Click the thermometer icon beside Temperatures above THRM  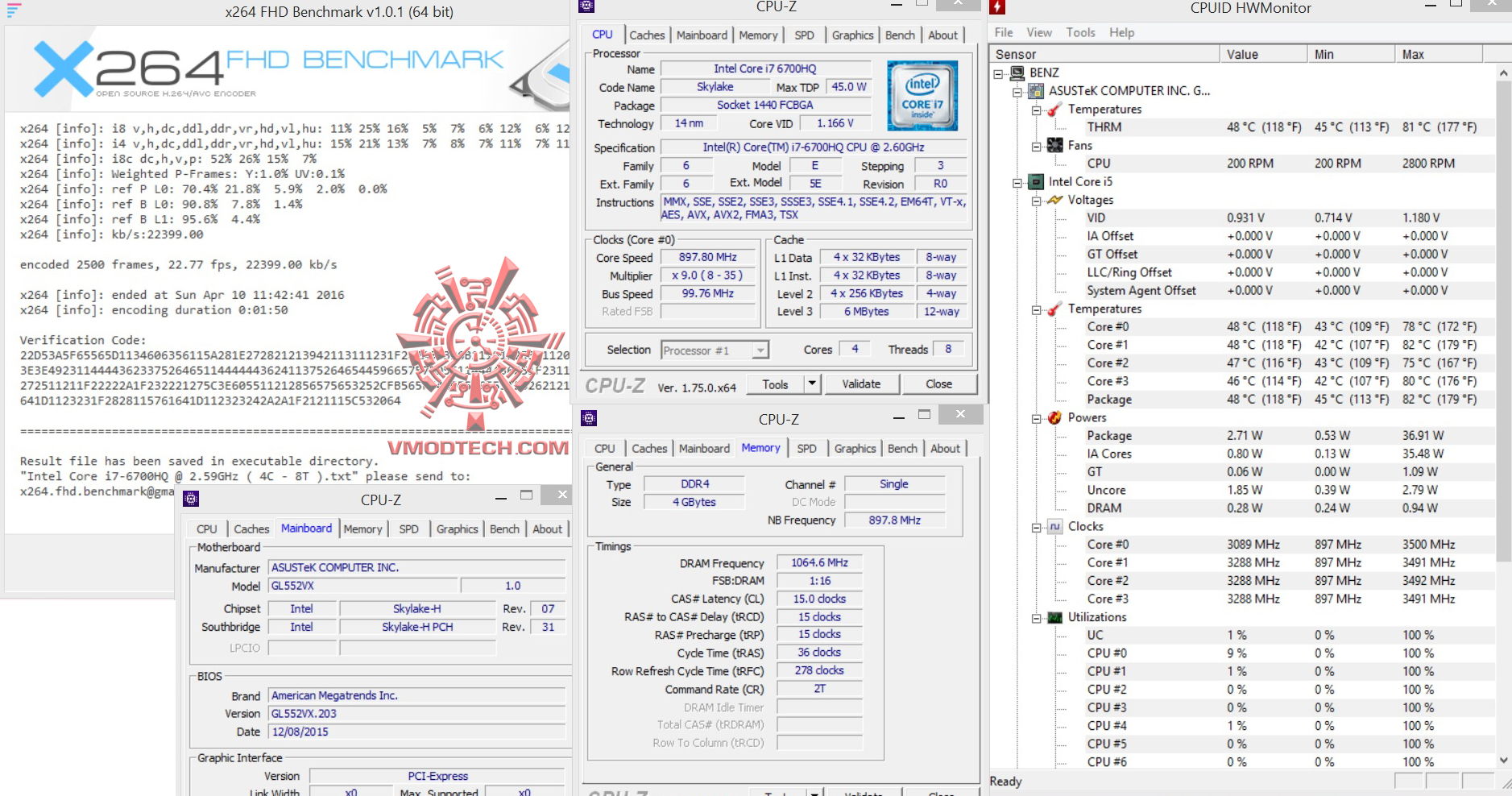pyautogui.click(x=1054, y=109)
